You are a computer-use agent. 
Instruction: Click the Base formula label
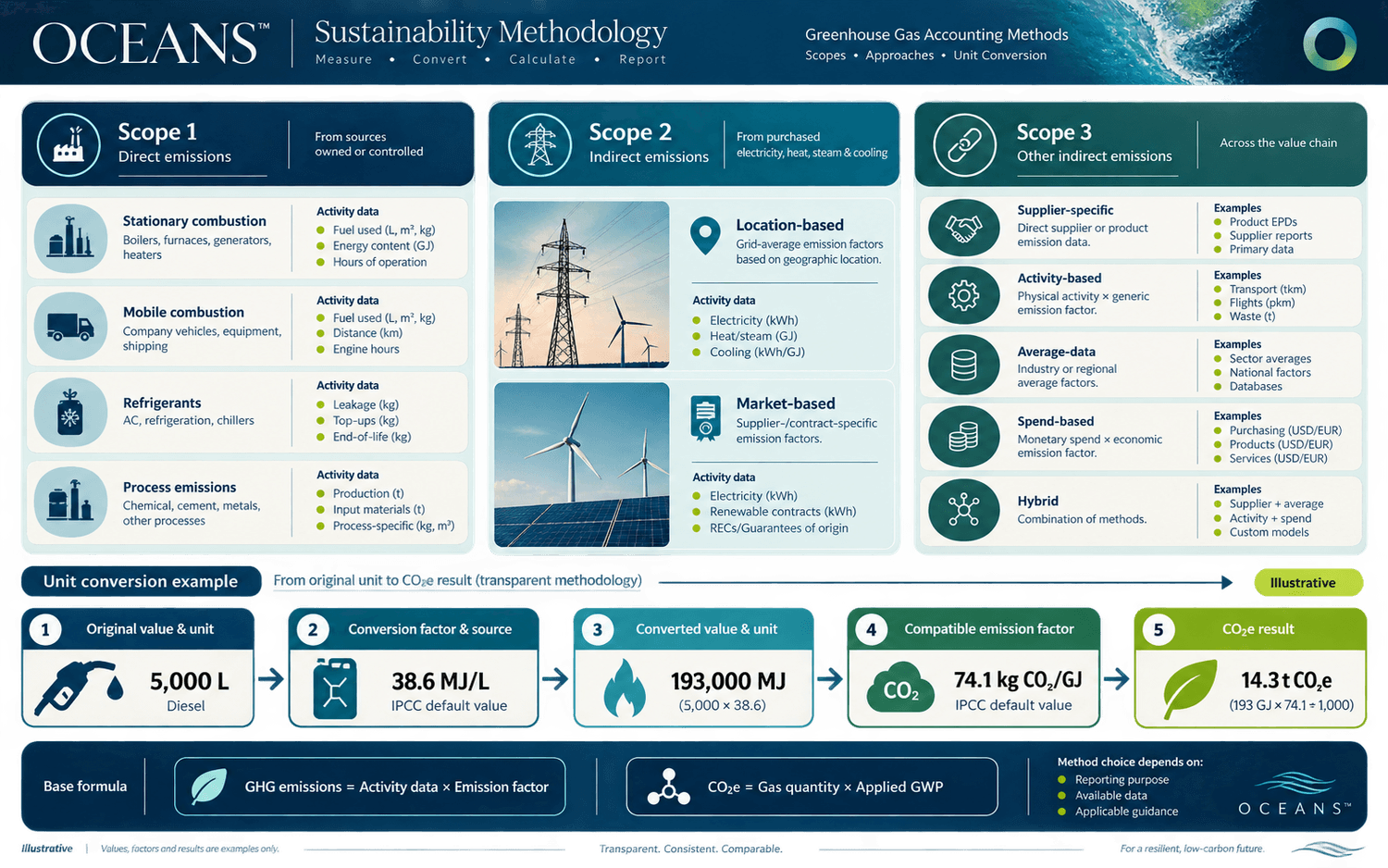(85, 787)
